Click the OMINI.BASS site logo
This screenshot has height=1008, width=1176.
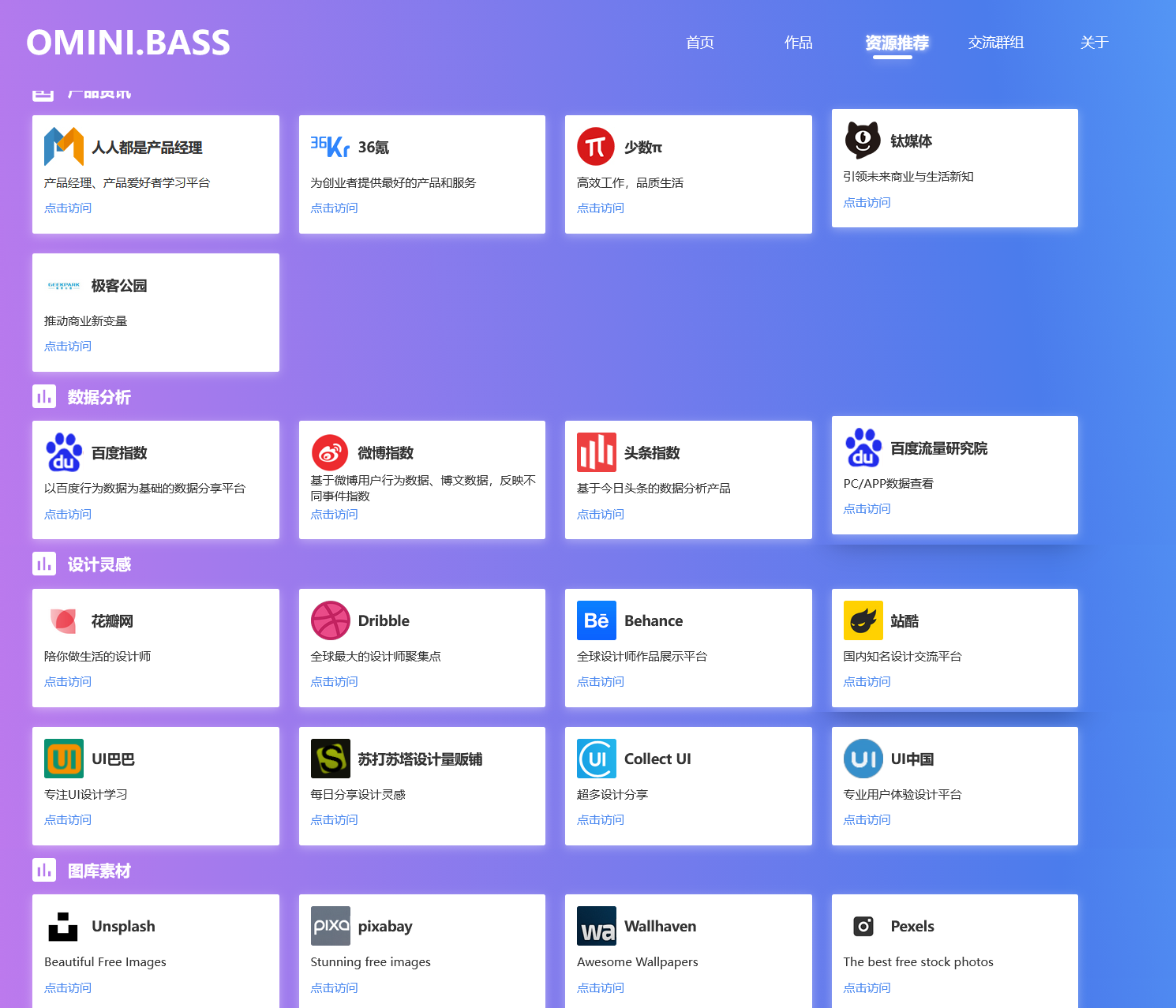point(128,43)
